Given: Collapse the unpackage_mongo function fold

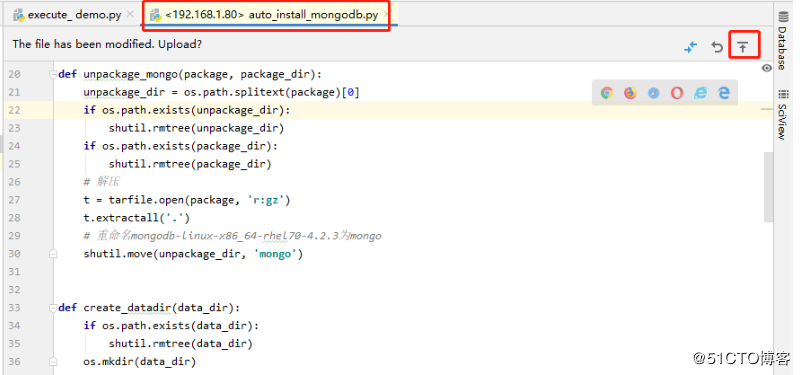Looking at the screenshot, I should (x=52, y=74).
